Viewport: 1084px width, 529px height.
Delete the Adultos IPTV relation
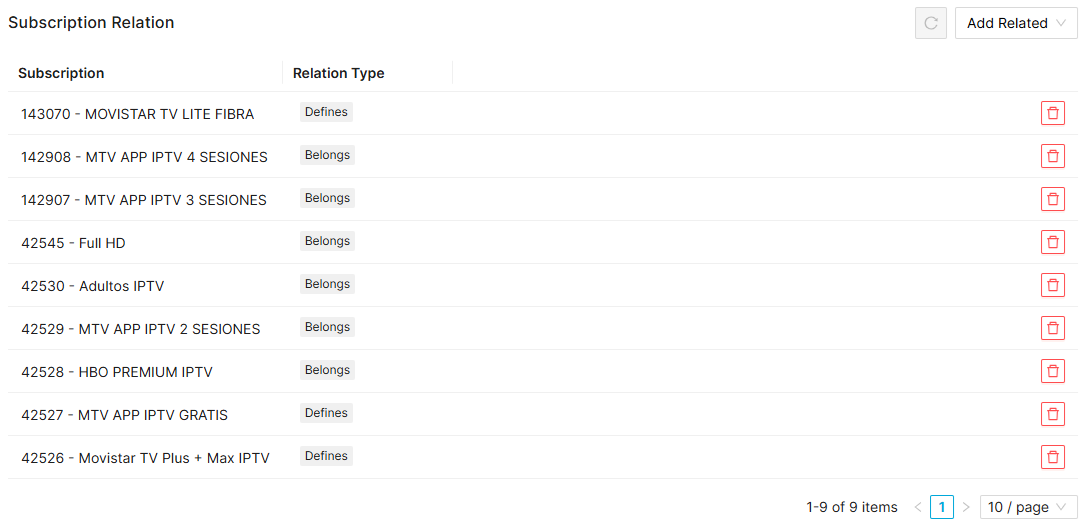point(1052,285)
